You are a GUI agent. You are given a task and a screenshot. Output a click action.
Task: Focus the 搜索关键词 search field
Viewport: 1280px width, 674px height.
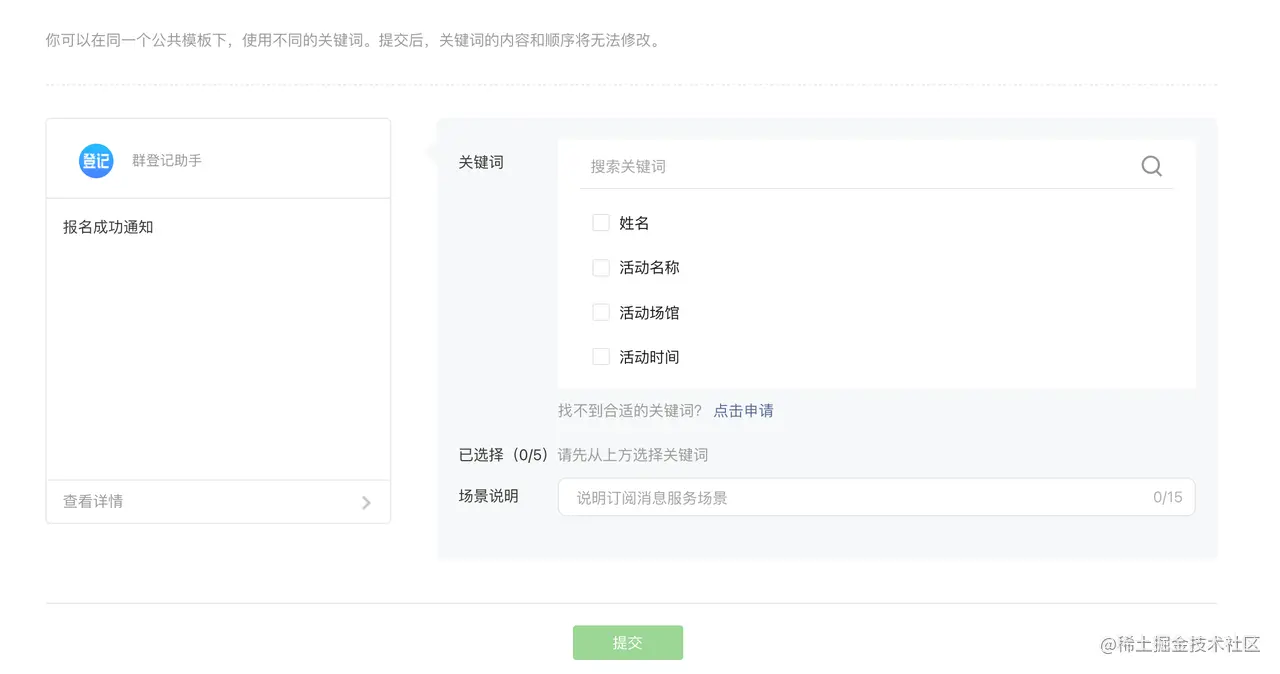pos(850,166)
